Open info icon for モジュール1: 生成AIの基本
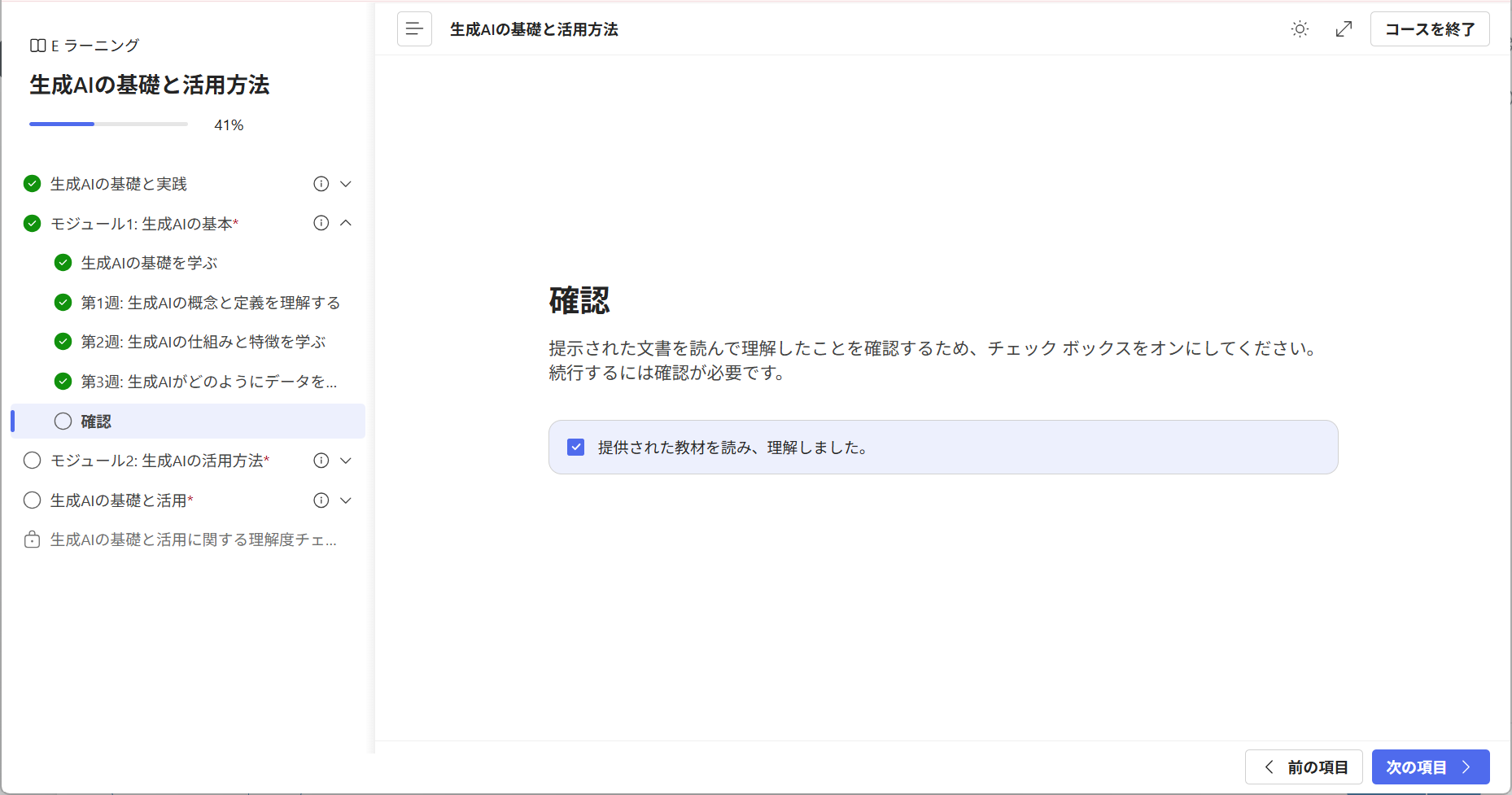Screen dimensions: 1512x795 coord(321,223)
